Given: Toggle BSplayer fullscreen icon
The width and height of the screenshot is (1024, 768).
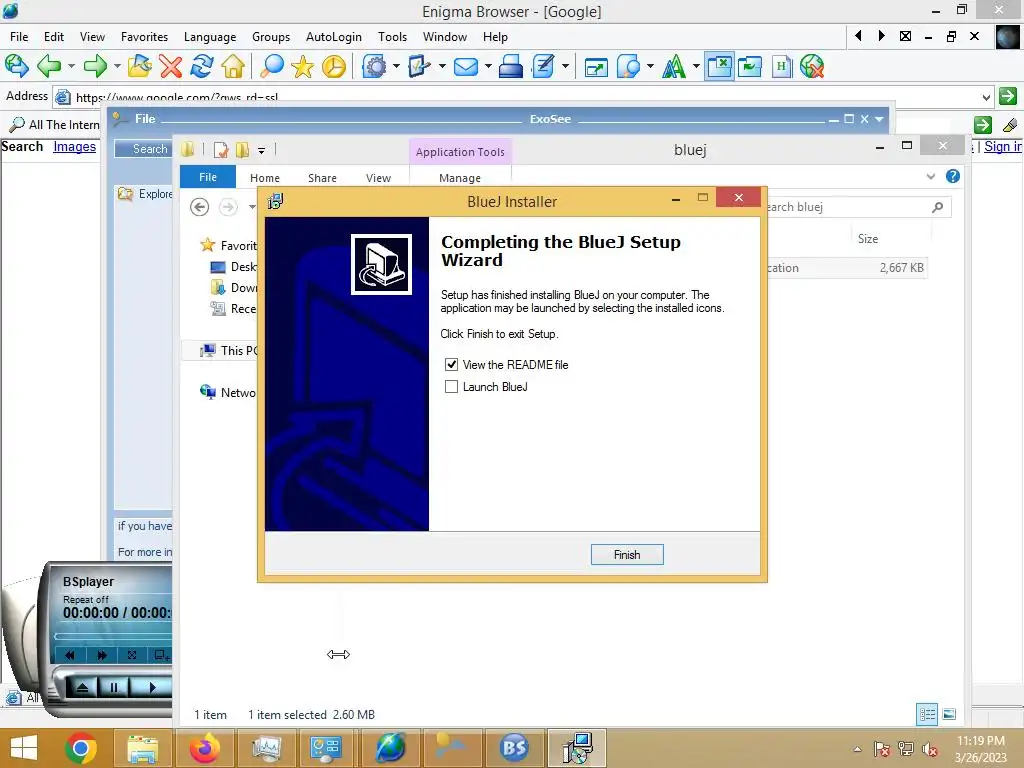Looking at the screenshot, I should pos(132,655).
